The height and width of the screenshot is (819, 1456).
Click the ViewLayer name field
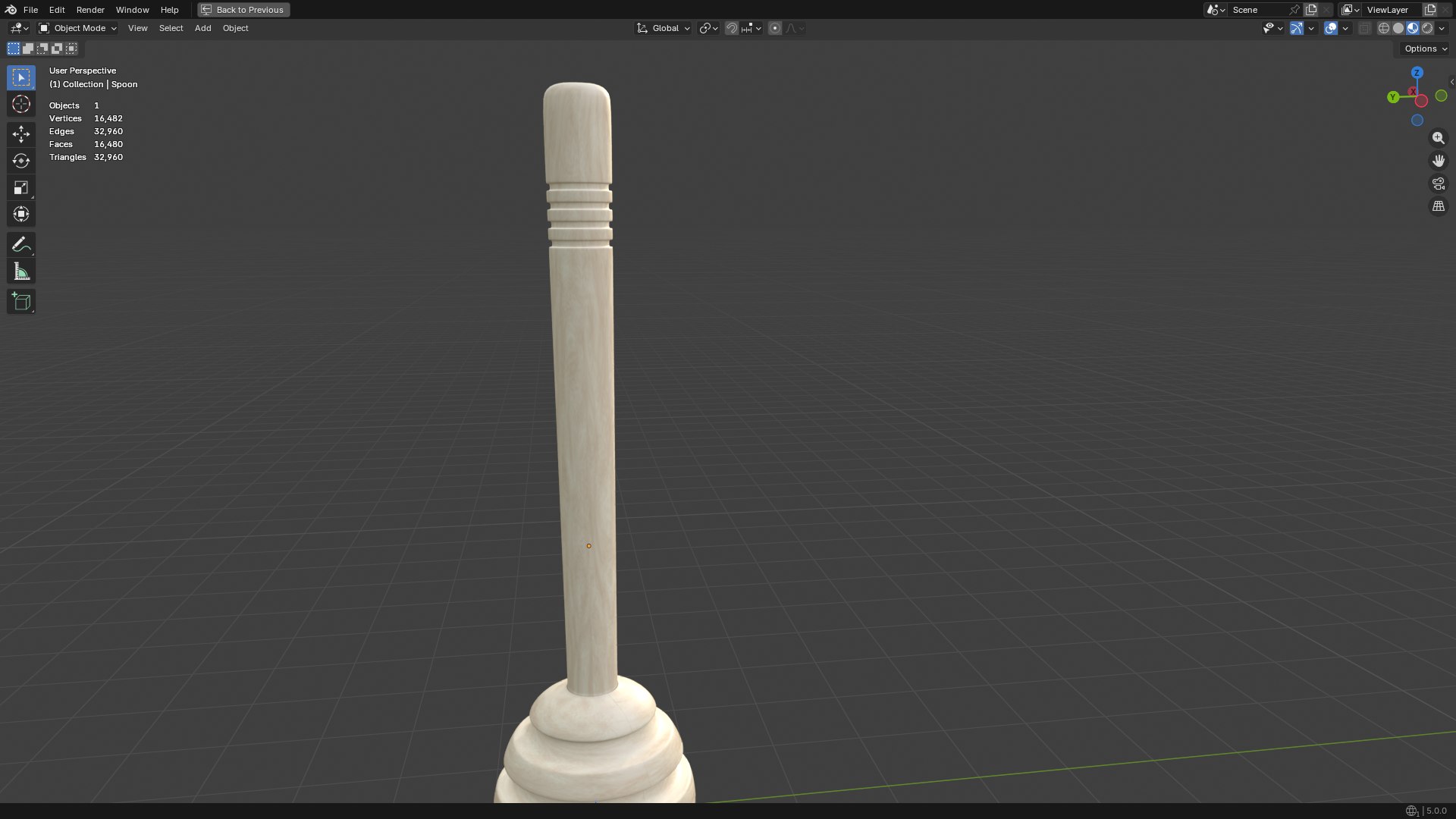[x=1392, y=10]
